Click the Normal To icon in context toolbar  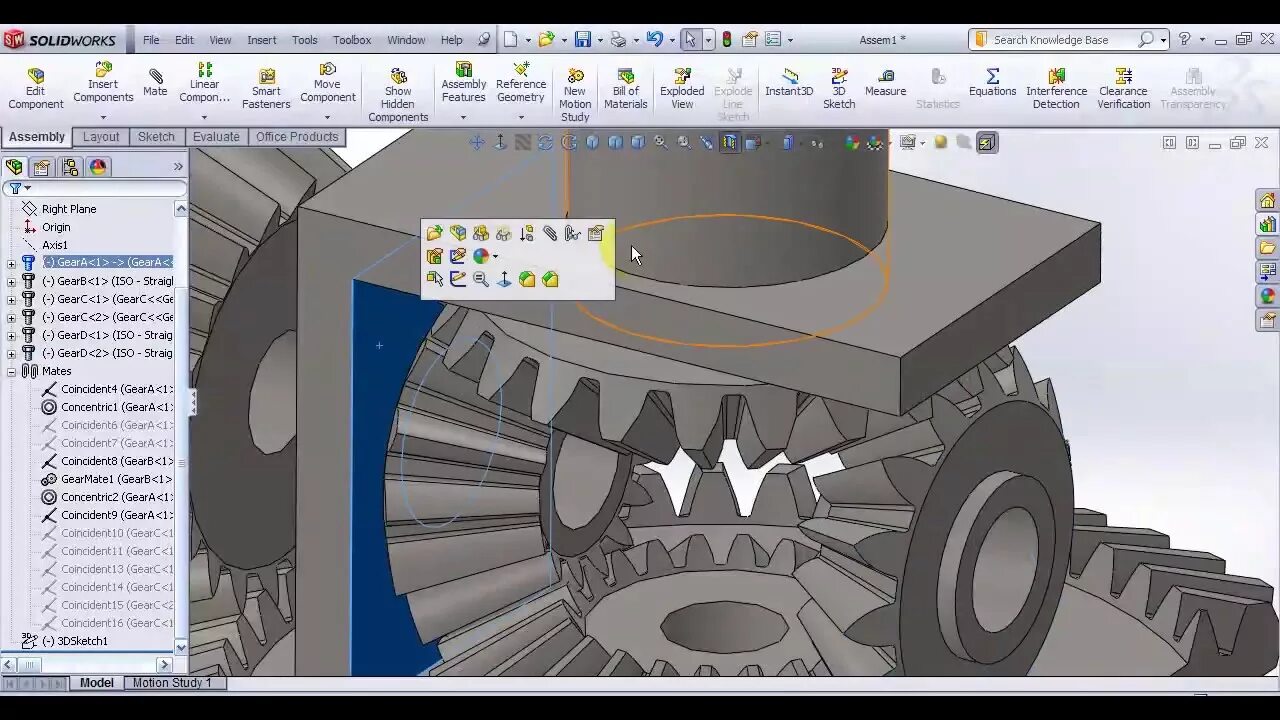pos(504,279)
